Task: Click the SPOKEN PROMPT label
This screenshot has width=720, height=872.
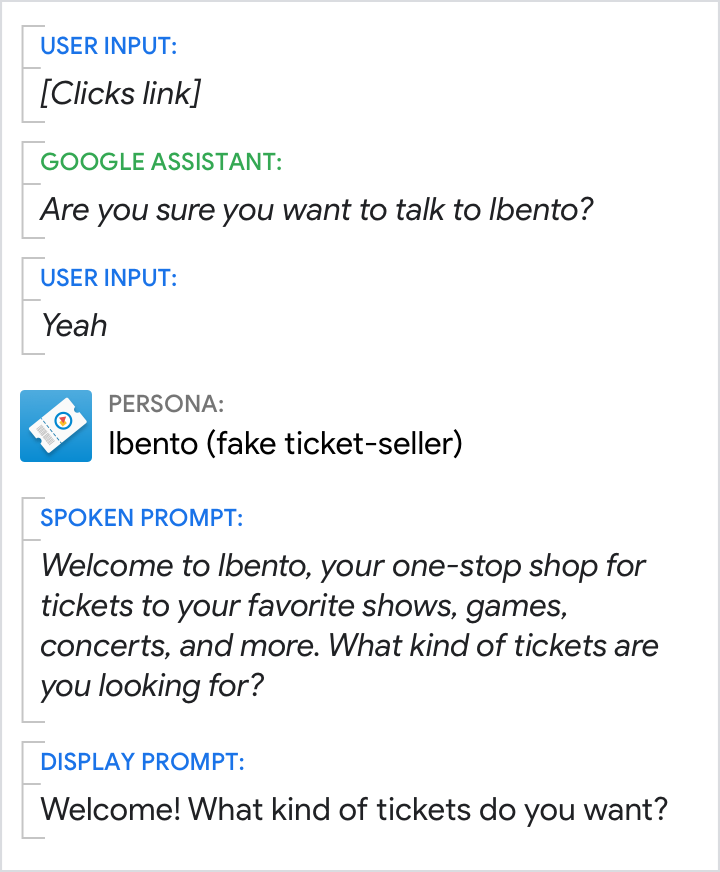Action: click(142, 518)
